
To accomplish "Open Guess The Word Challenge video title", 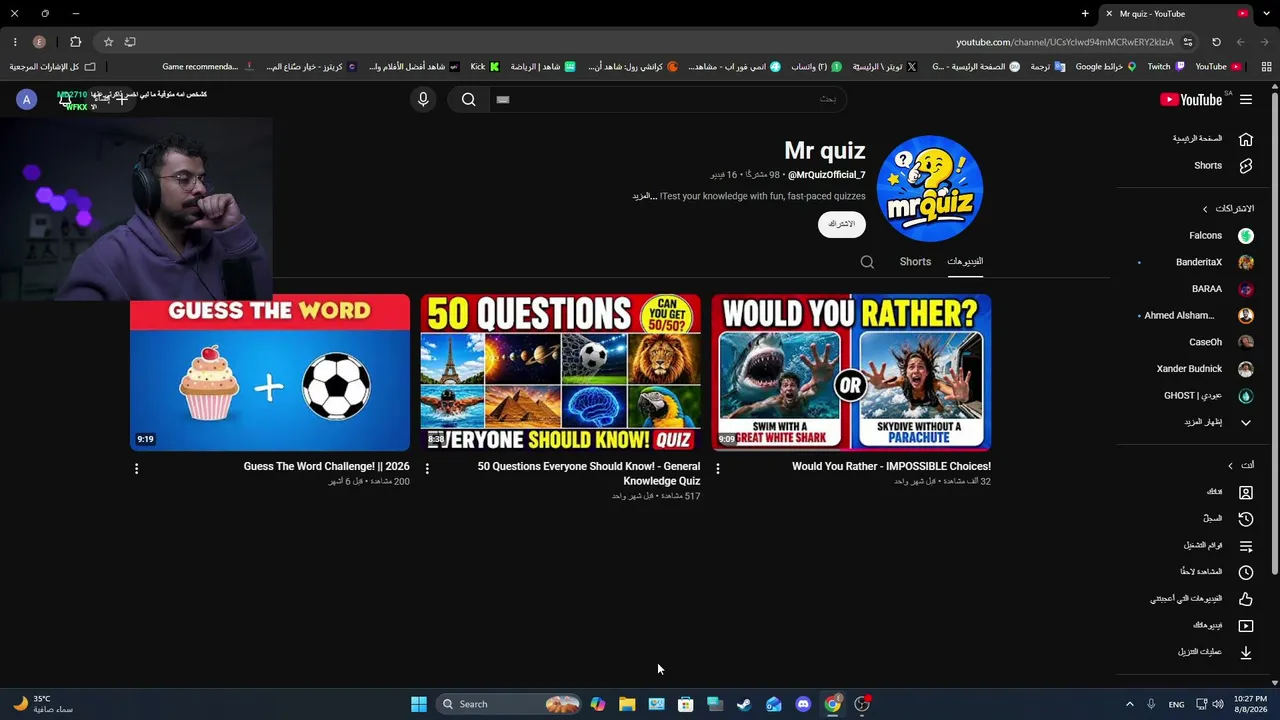I will (326, 467).
